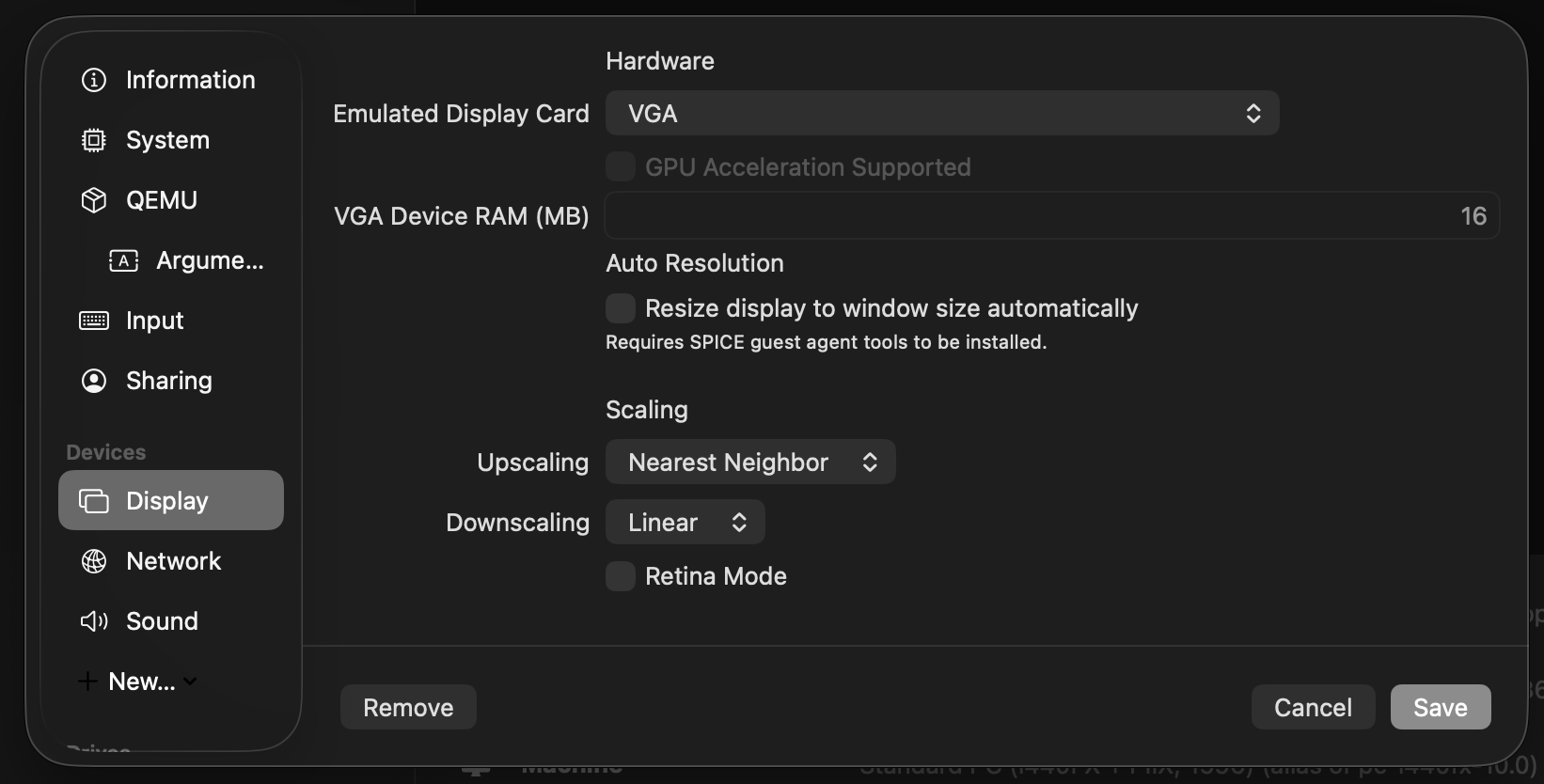Image resolution: width=1544 pixels, height=784 pixels.
Task: Click the Input keyboard icon
Action: (x=94, y=321)
